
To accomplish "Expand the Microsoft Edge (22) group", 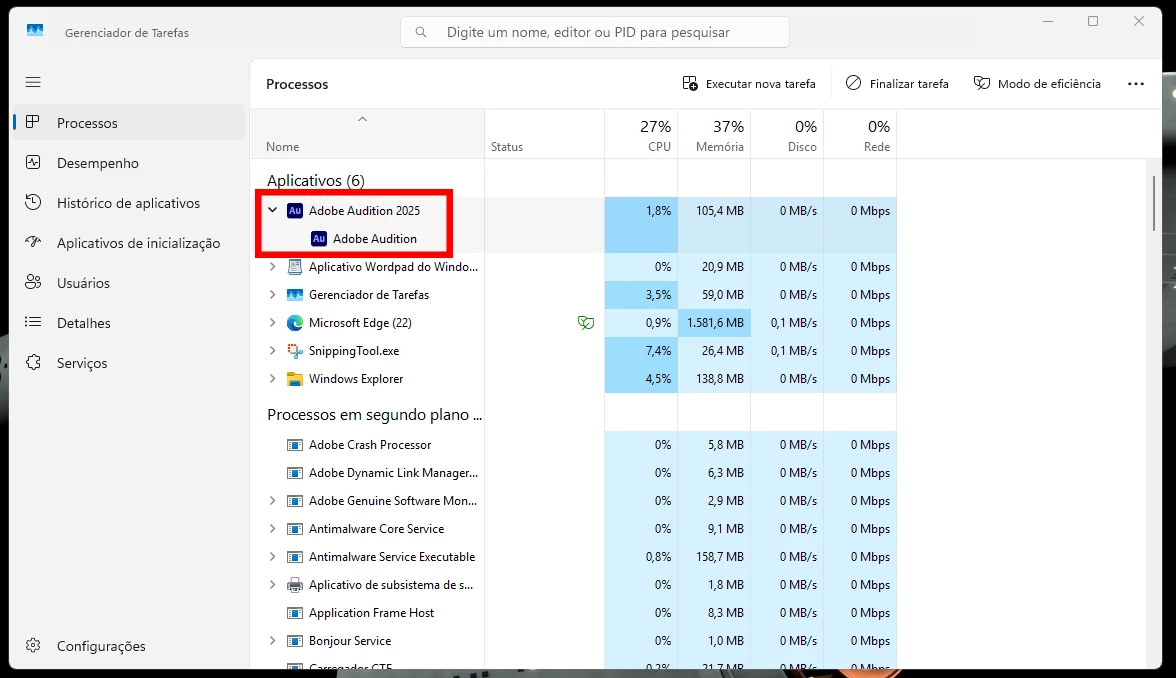I will pyautogui.click(x=273, y=322).
